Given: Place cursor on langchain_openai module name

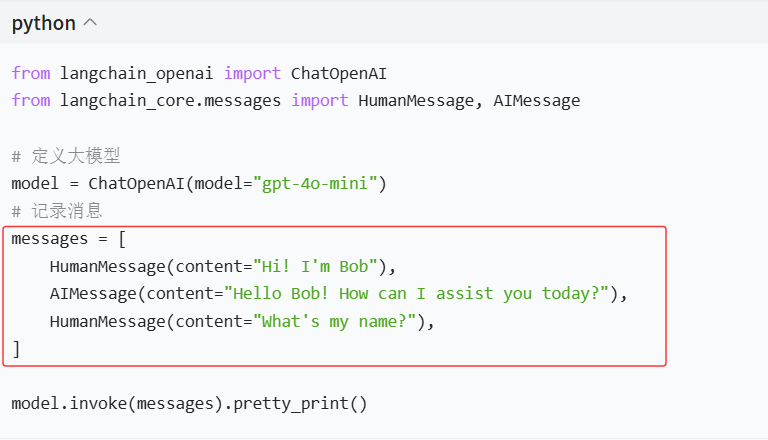Looking at the screenshot, I should [x=136, y=73].
